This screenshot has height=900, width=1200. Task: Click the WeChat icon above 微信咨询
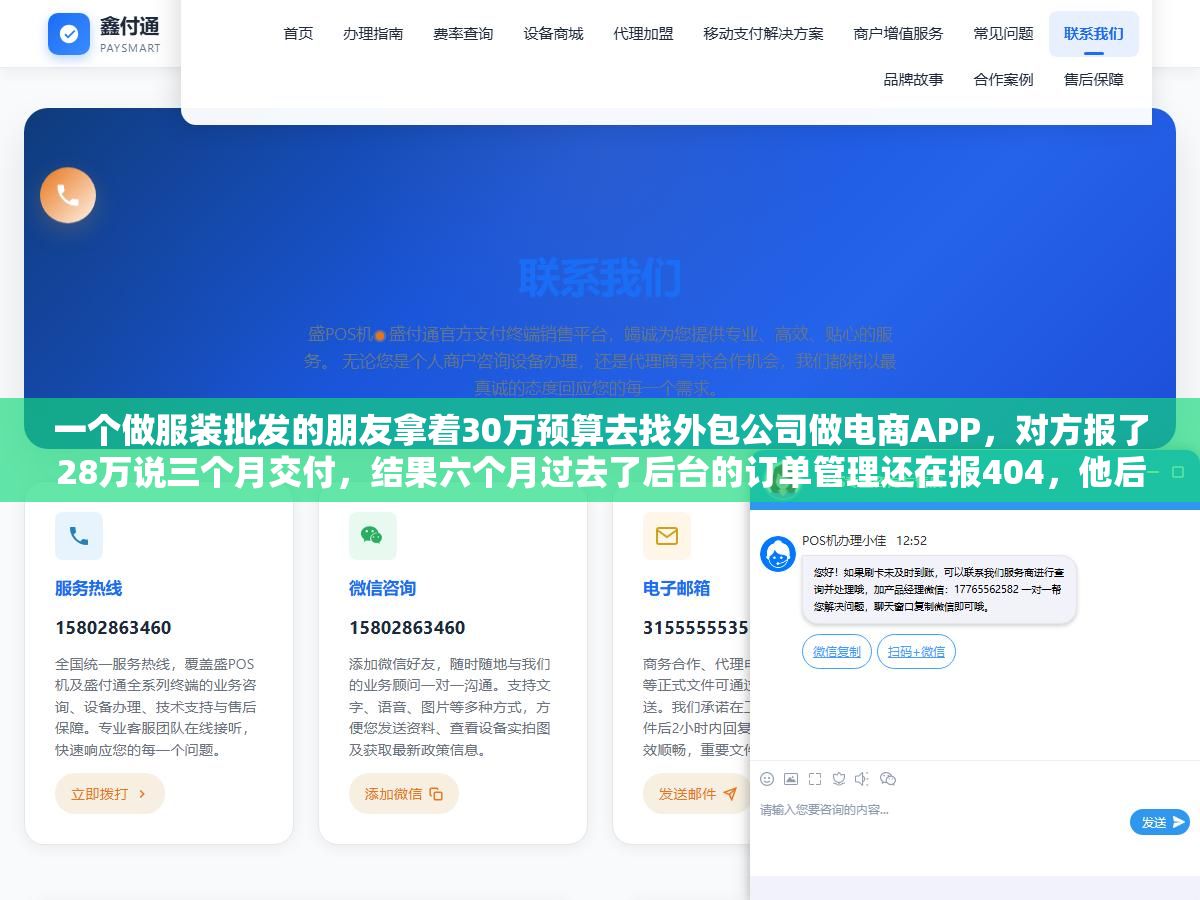[x=372, y=536]
